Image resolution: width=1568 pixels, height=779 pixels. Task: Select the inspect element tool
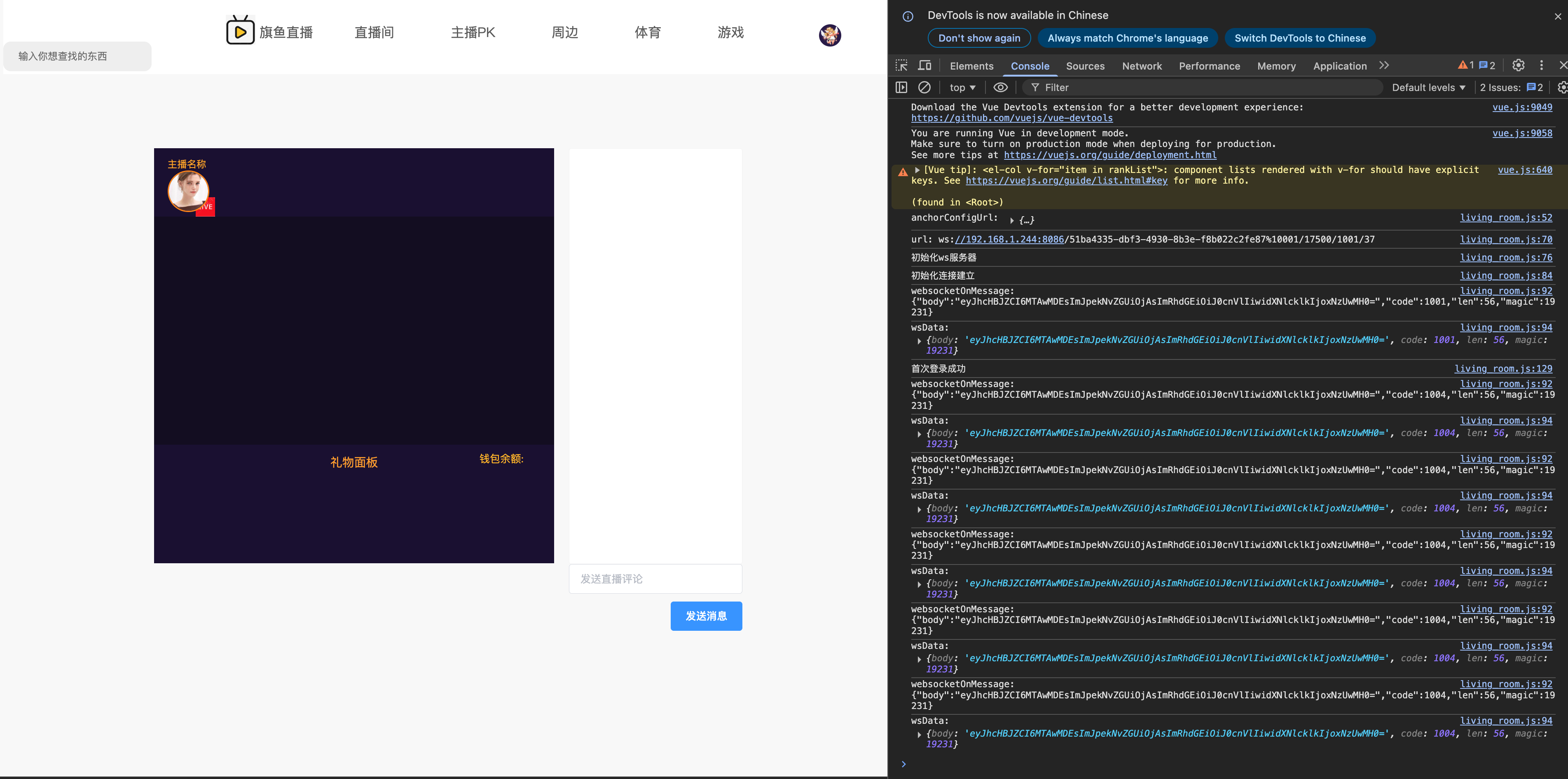[x=901, y=65]
